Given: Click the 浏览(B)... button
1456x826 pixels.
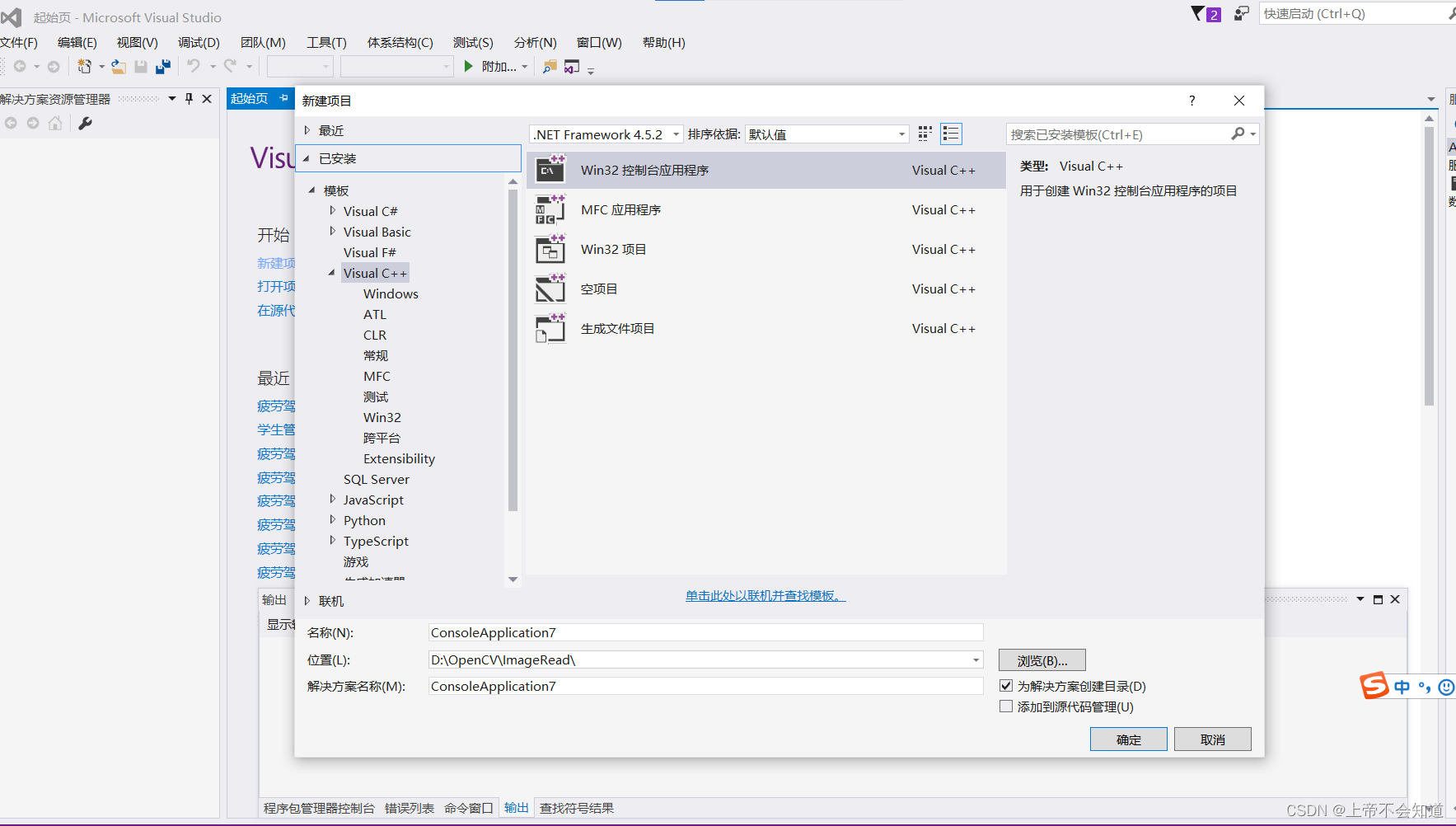Looking at the screenshot, I should (1042, 660).
